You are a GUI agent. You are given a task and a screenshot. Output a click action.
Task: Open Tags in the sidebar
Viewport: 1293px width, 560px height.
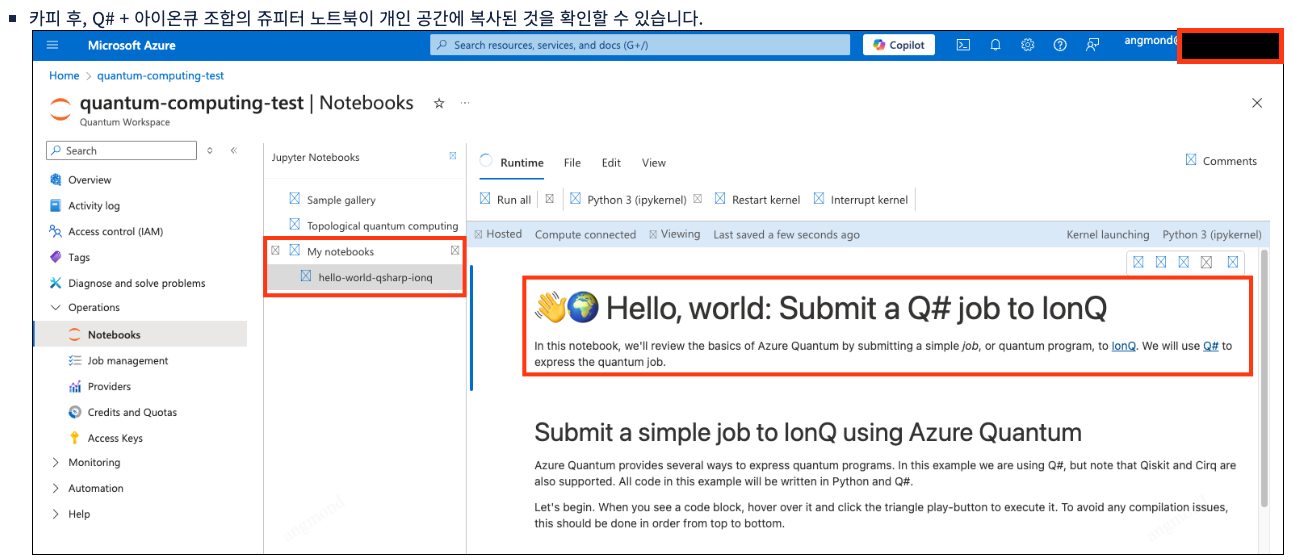(x=79, y=257)
